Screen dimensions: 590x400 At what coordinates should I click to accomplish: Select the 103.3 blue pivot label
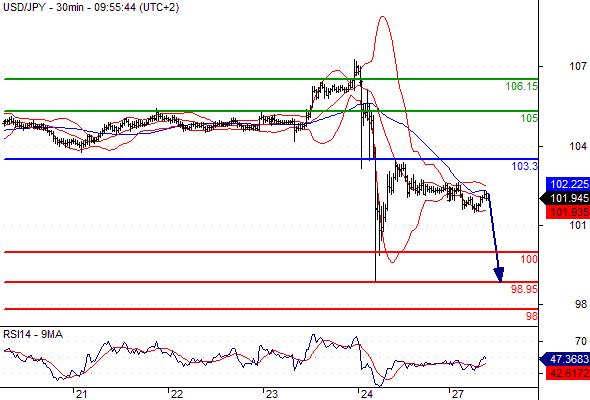525,166
